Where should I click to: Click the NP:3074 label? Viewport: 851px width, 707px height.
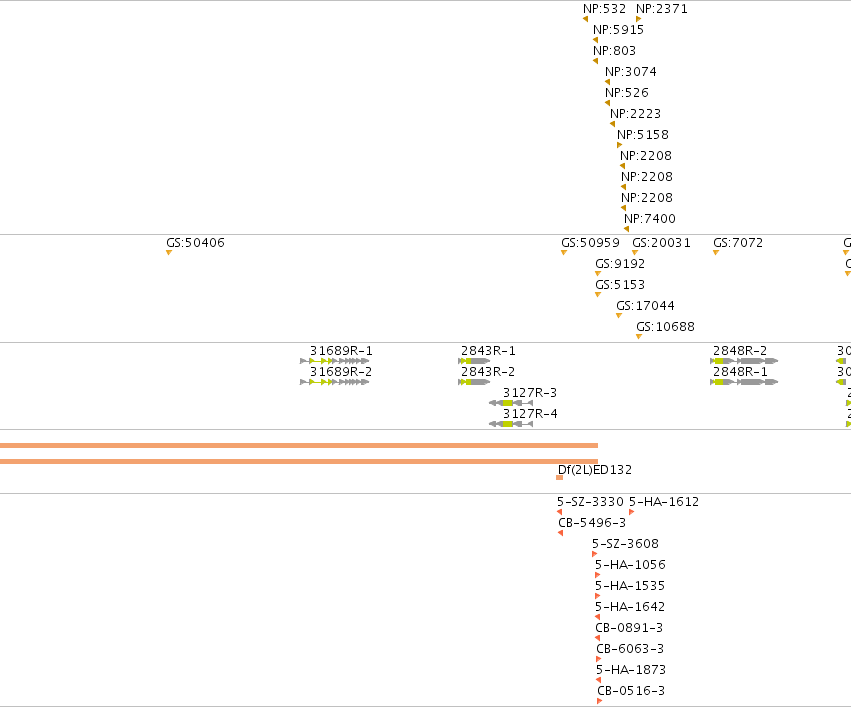pyautogui.click(x=631, y=72)
